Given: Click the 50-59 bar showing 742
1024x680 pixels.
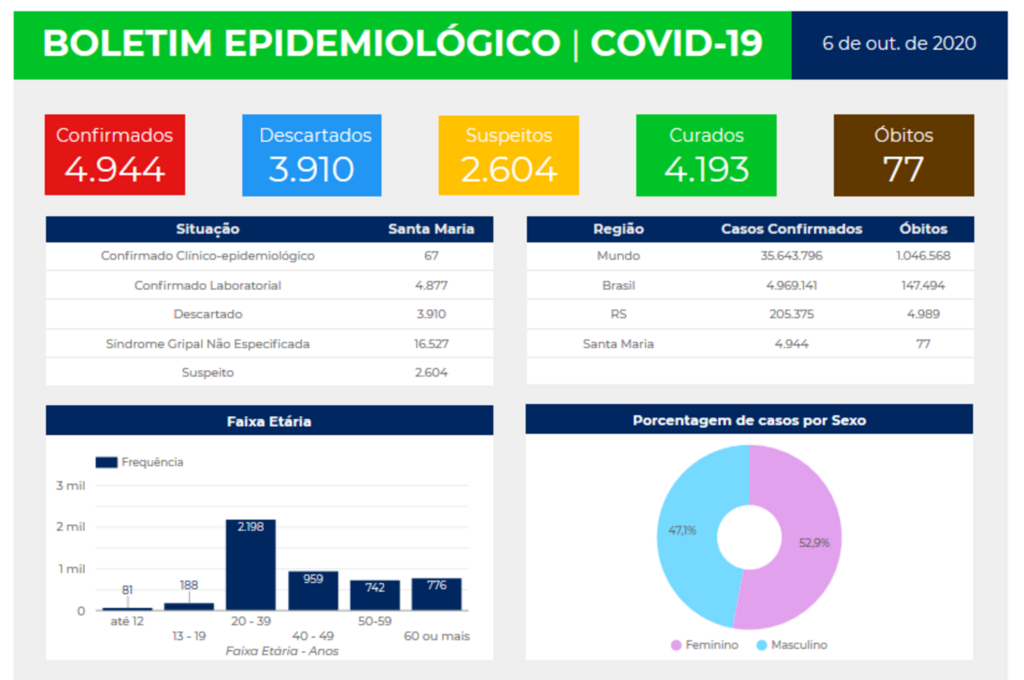Looking at the screenshot, I should (x=375, y=595).
